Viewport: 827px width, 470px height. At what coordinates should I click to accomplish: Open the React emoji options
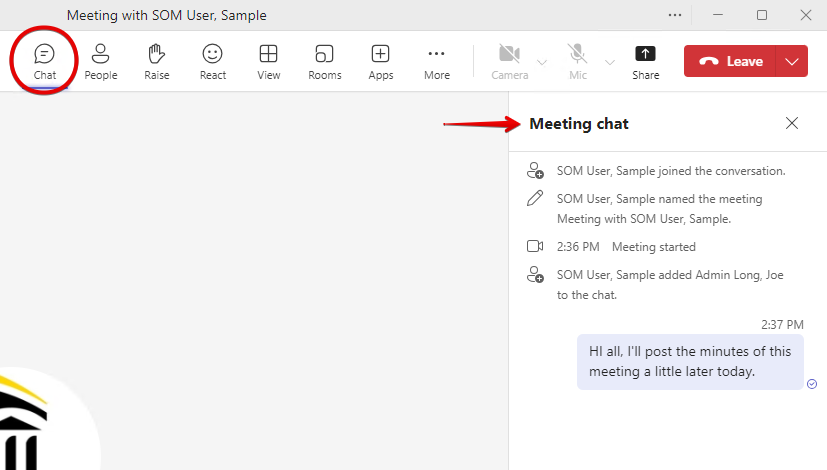pyautogui.click(x=212, y=60)
